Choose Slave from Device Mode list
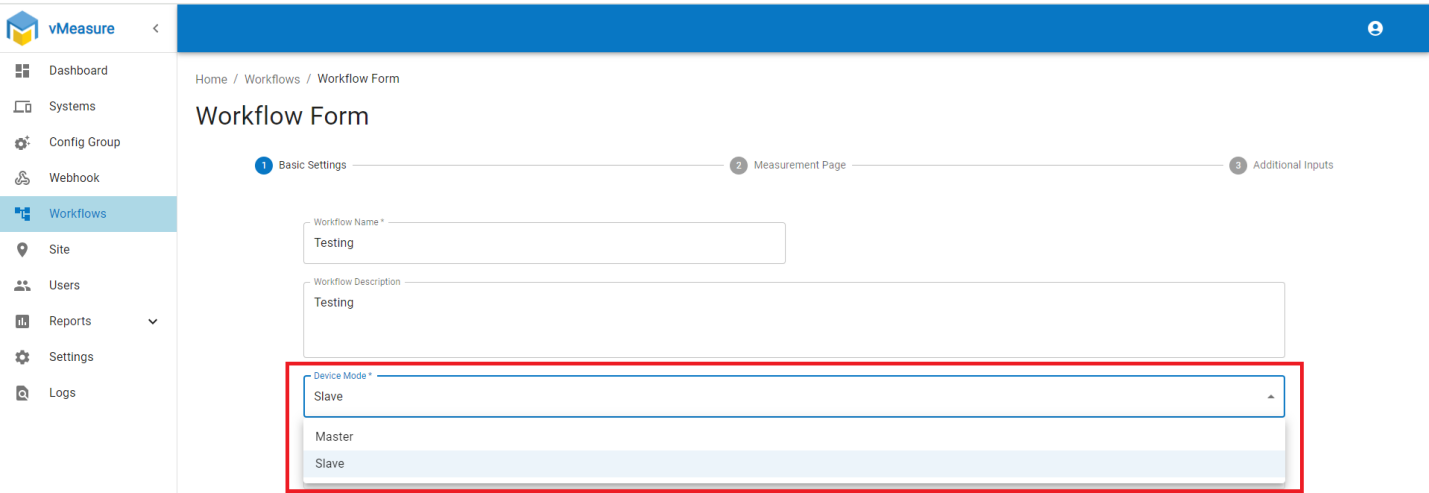Viewport: 1429px width, 493px height. click(x=794, y=464)
